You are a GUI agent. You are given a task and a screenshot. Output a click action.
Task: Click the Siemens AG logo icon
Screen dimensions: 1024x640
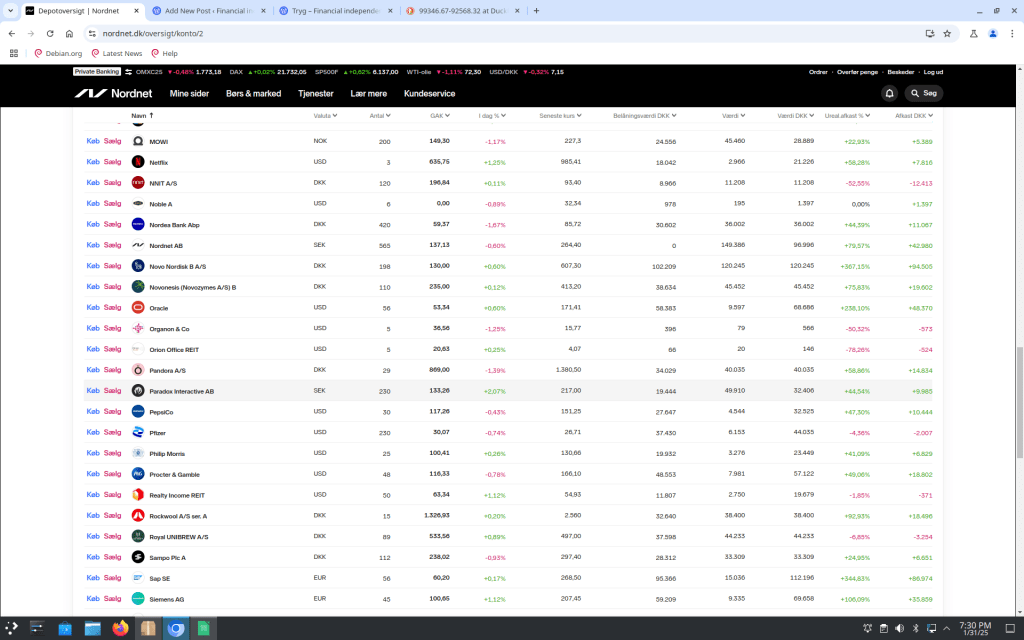[x=138, y=598]
